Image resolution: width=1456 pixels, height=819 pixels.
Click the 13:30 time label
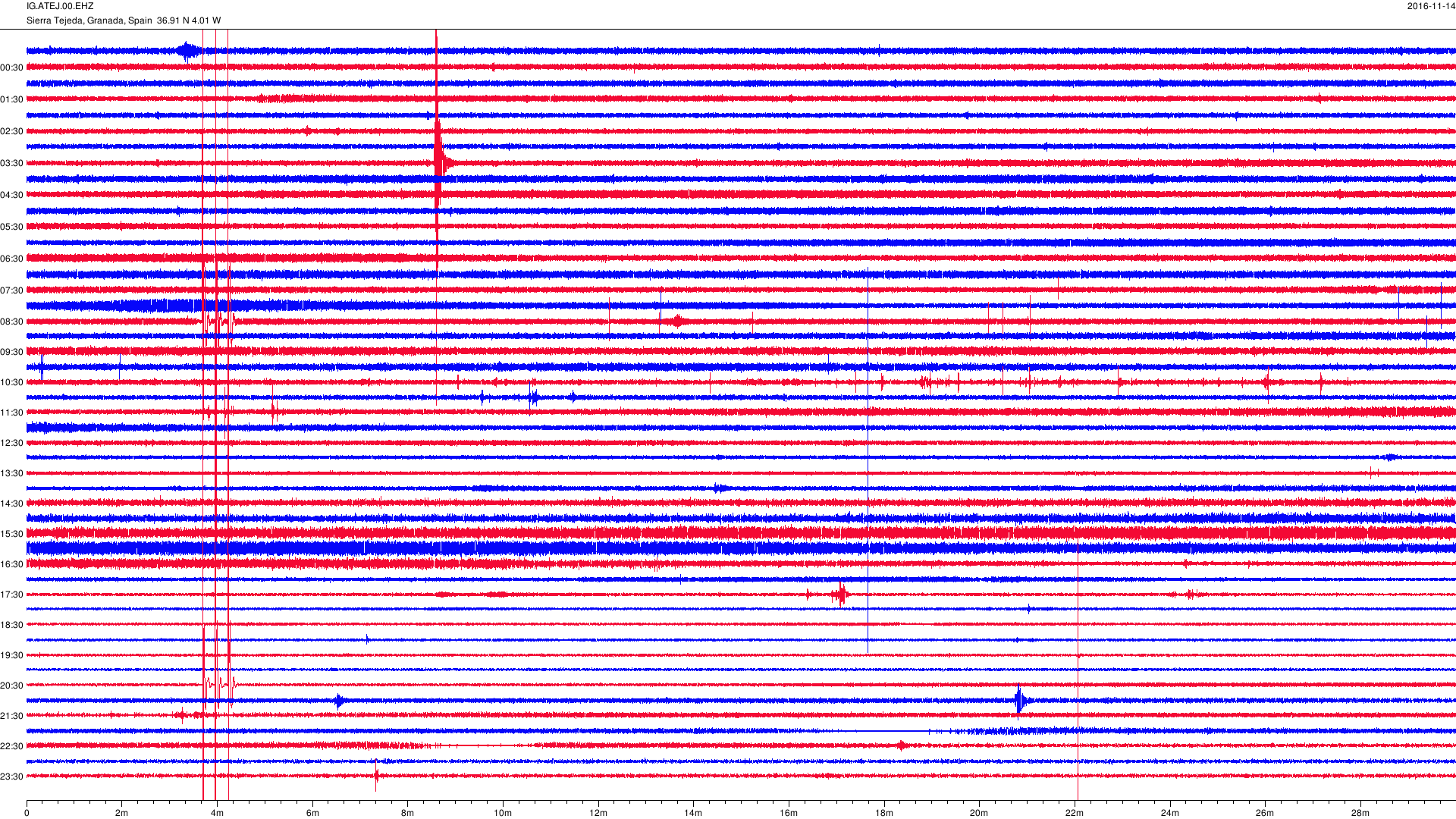coord(11,473)
